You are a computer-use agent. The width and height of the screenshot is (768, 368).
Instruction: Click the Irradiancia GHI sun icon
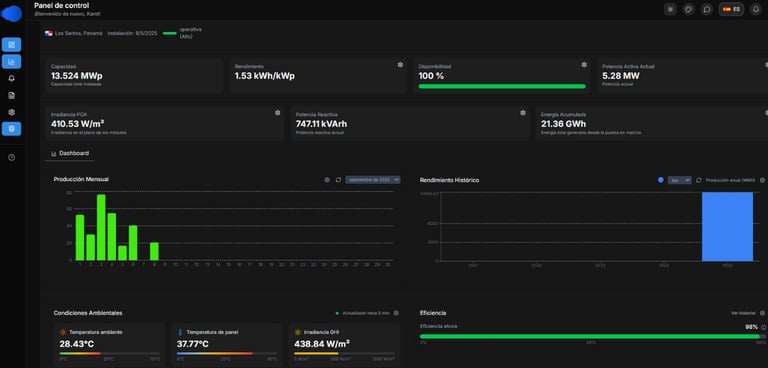tap(297, 332)
